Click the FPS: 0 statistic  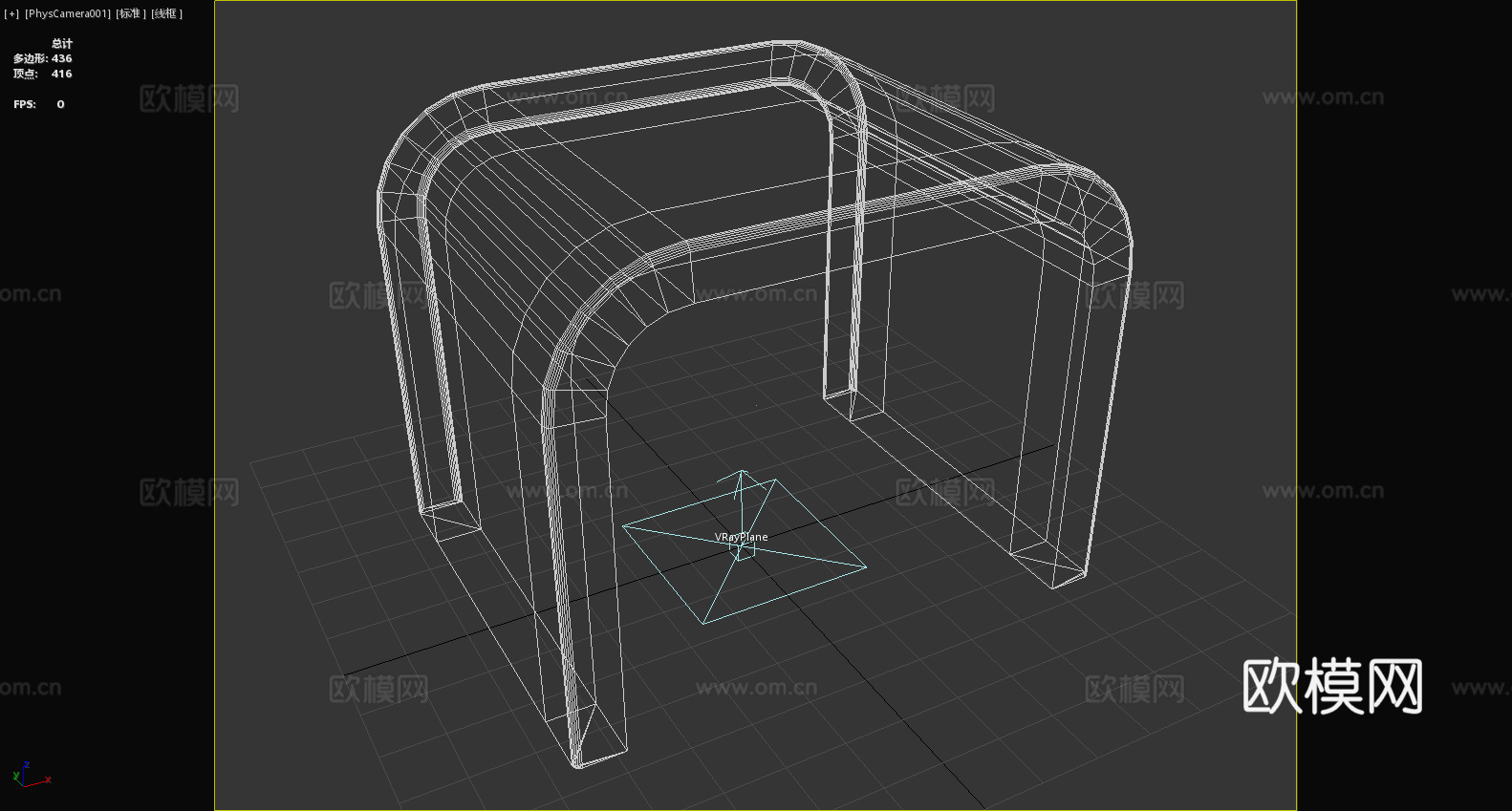click(x=39, y=104)
